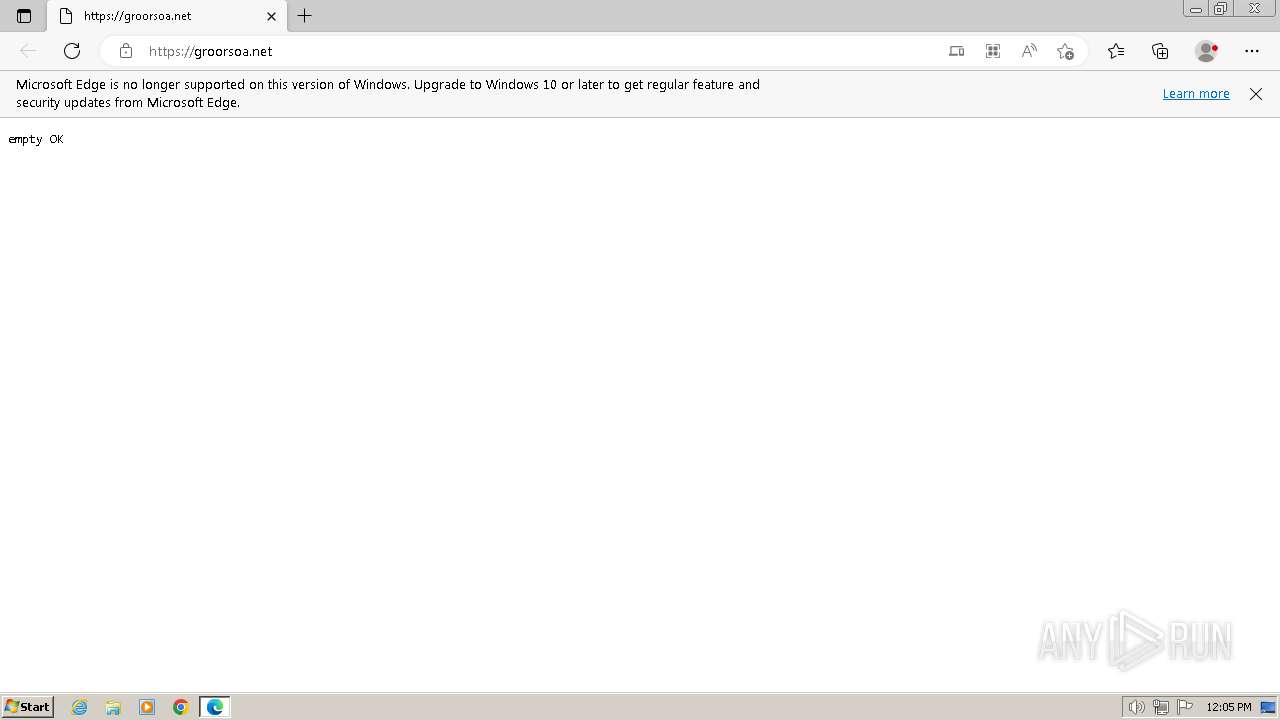Show the clock reading 12:05 PM

(1229, 707)
